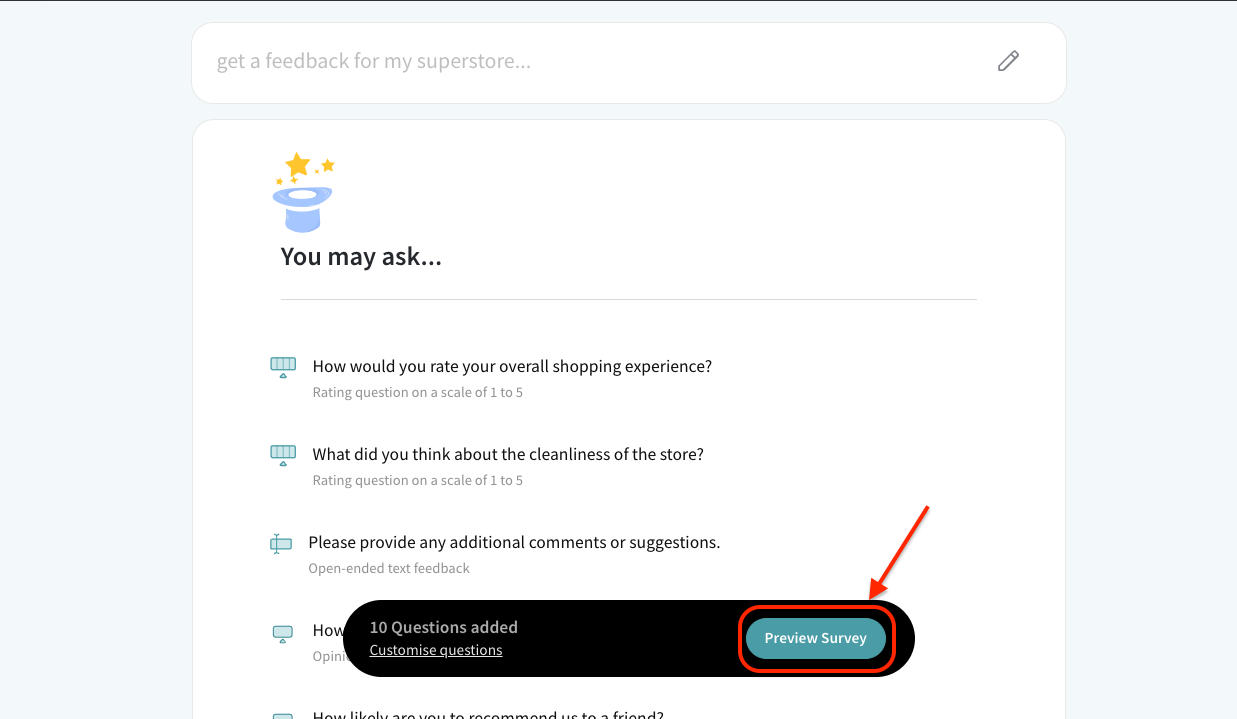Click the "You may ask..." heading
Viewport: 1237px width, 719px height.
[361, 257]
